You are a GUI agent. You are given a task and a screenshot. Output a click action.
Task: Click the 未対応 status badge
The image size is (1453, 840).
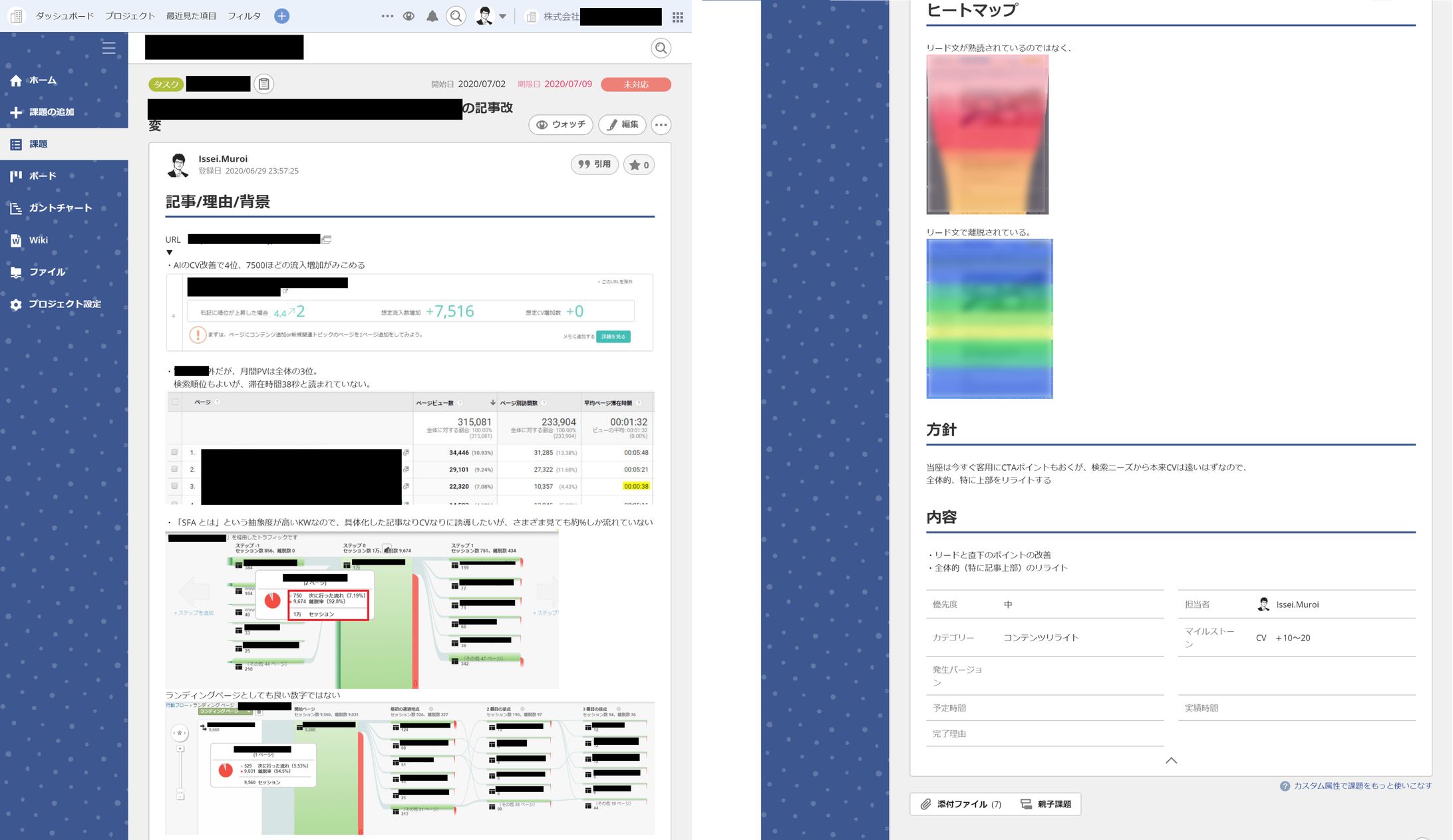[x=635, y=84]
